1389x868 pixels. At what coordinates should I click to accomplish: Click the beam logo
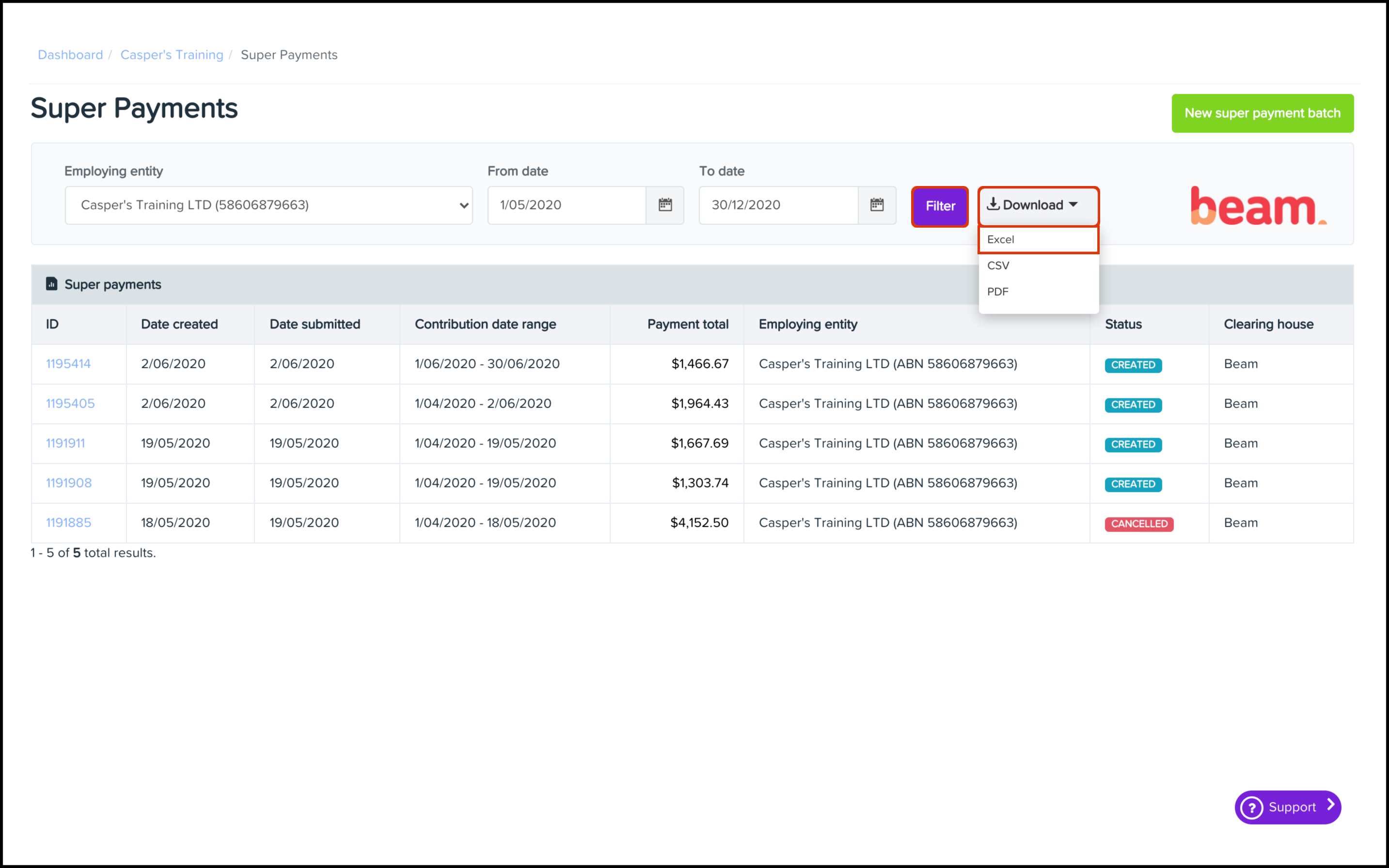click(x=1258, y=205)
